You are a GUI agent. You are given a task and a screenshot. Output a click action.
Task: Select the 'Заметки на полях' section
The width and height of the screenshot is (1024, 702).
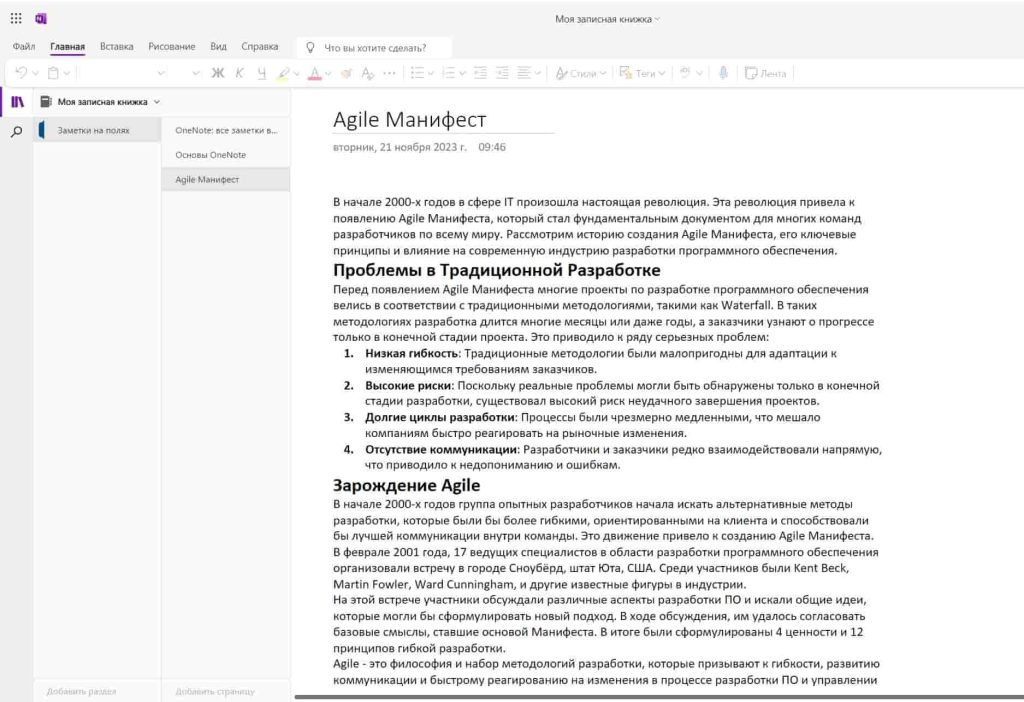click(x=97, y=130)
